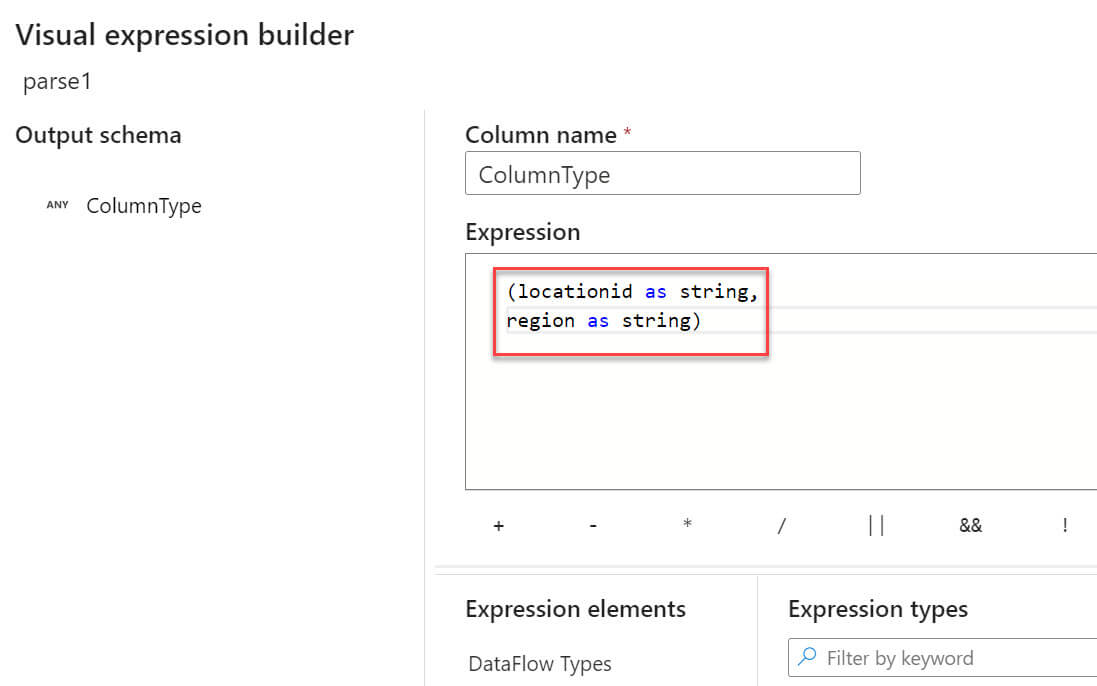Click the ANY type icon beside ColumnType
This screenshot has width=1097, height=686.
coord(58,206)
